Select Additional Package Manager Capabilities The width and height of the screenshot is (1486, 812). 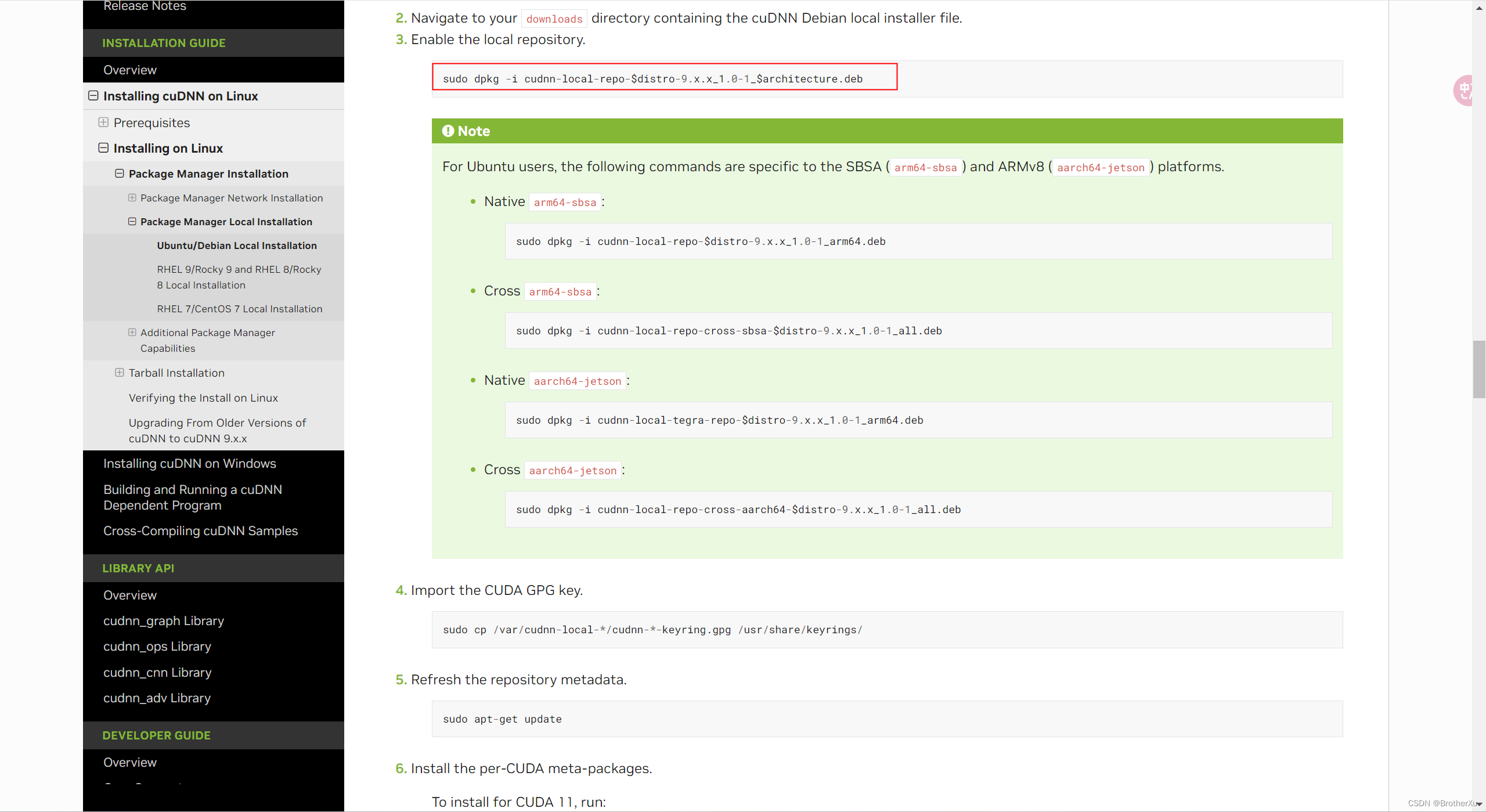[x=208, y=340]
